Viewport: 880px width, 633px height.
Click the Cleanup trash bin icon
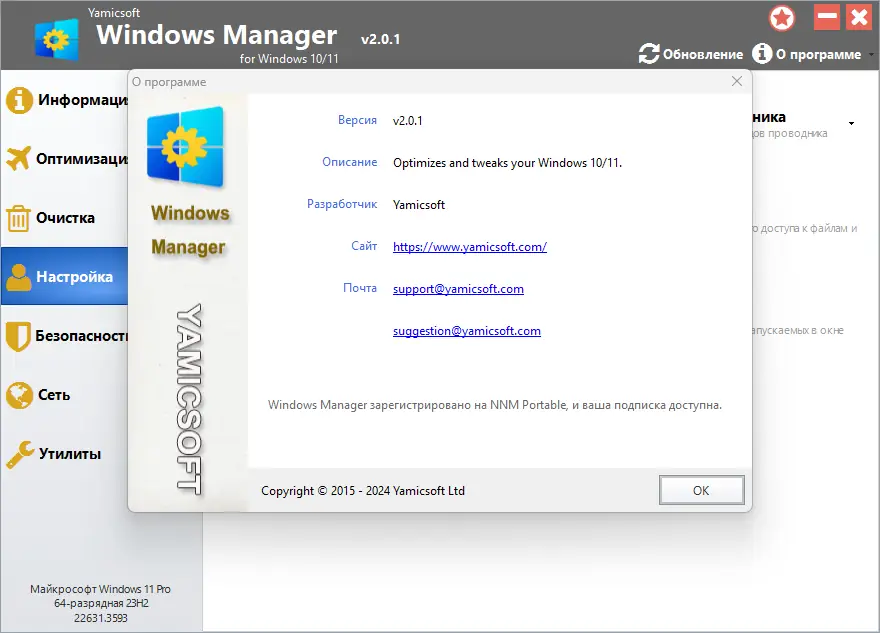pos(18,218)
